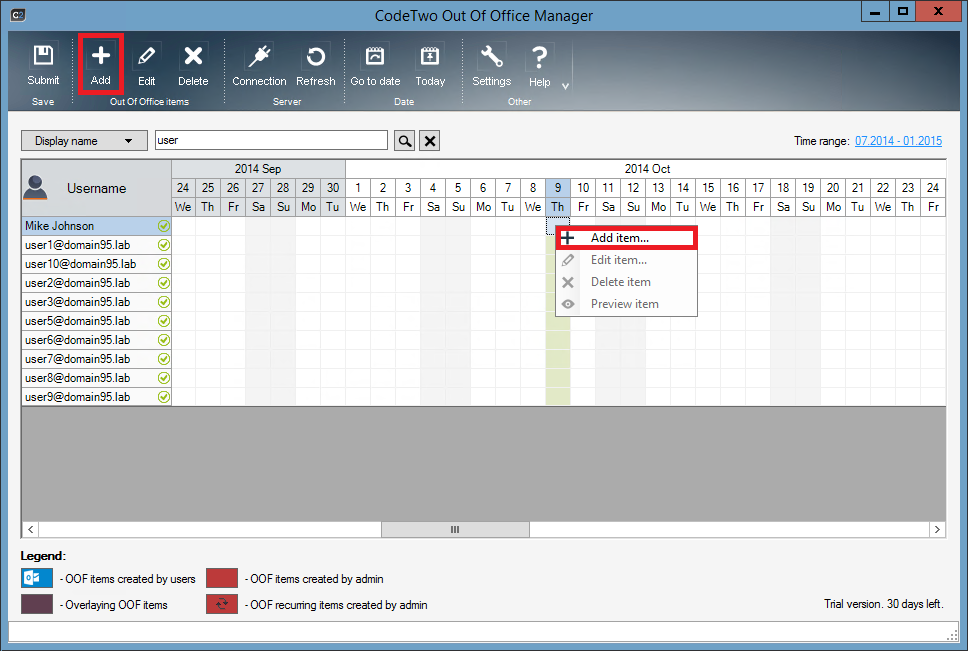Screen dimensions: 968x651
Task: Click the day 1 header in October
Action: (358, 188)
